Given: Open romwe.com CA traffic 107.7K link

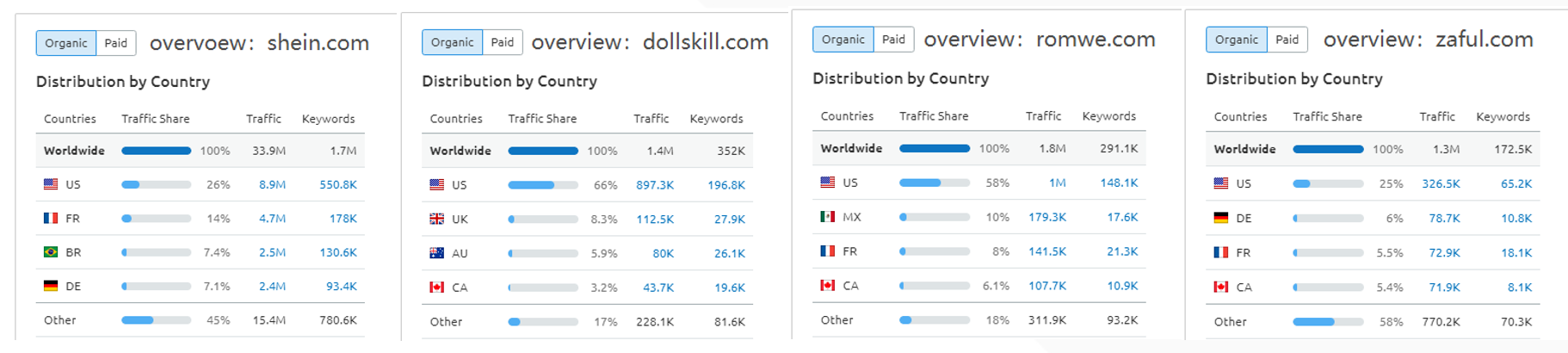Looking at the screenshot, I should point(1047,285).
